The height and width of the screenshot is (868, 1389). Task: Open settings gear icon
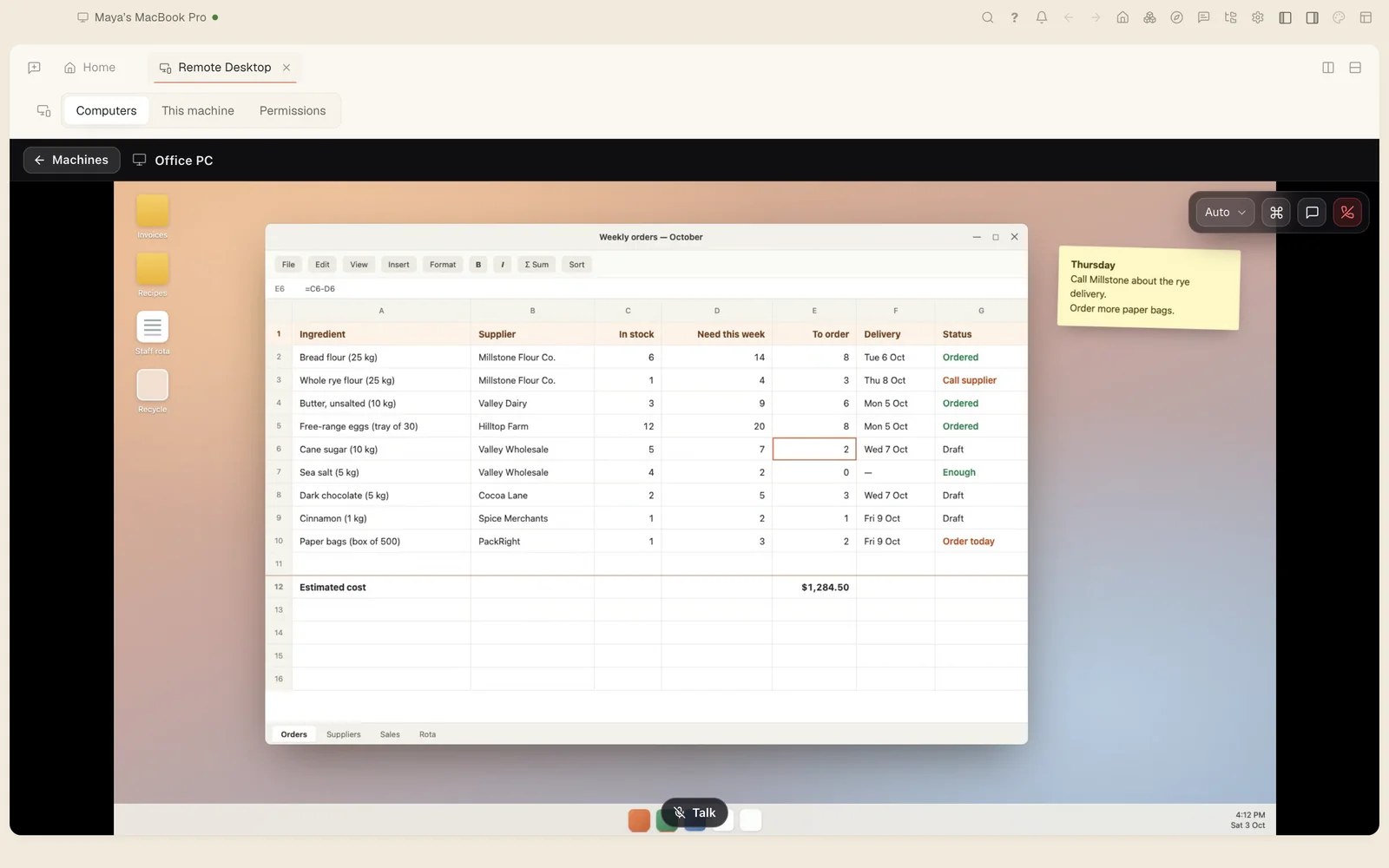(1258, 17)
